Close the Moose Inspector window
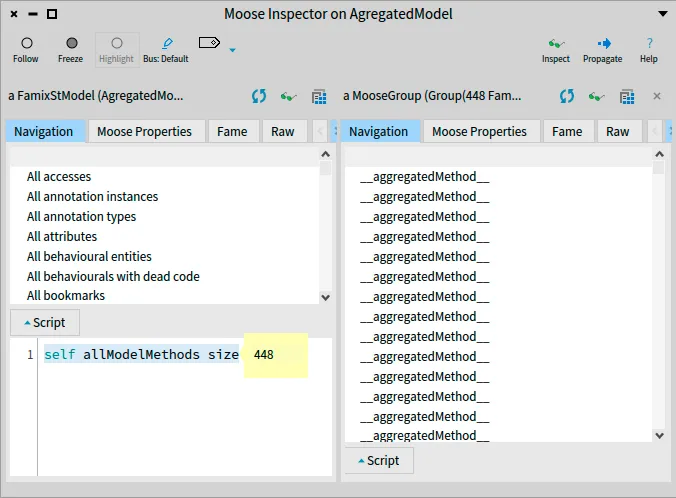 tap(14, 14)
